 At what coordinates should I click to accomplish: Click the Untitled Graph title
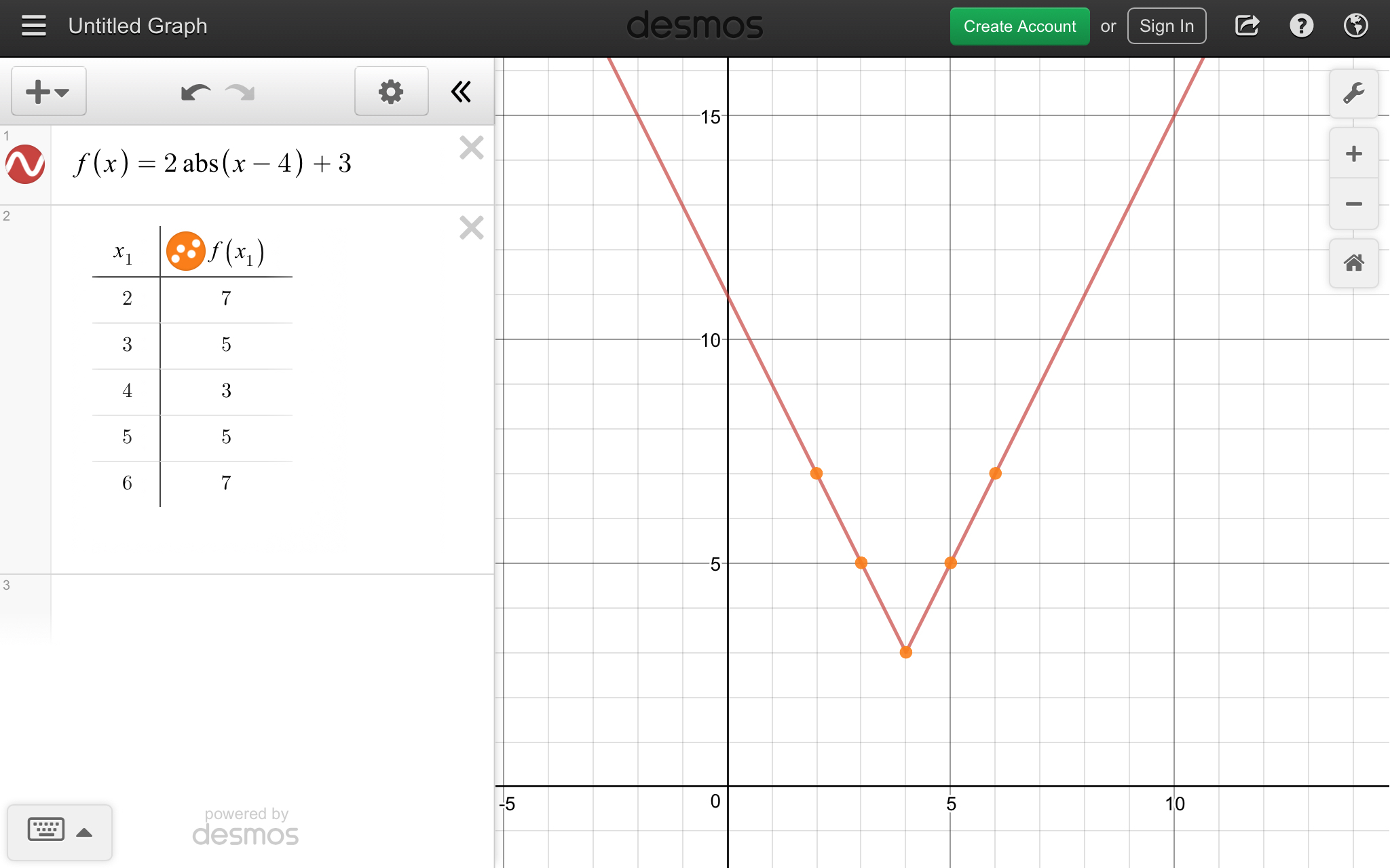138,26
